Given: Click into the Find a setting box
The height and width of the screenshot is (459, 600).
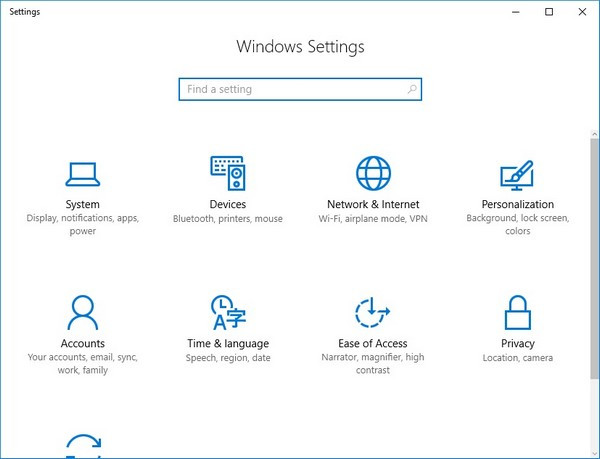Looking at the screenshot, I should tap(300, 89).
